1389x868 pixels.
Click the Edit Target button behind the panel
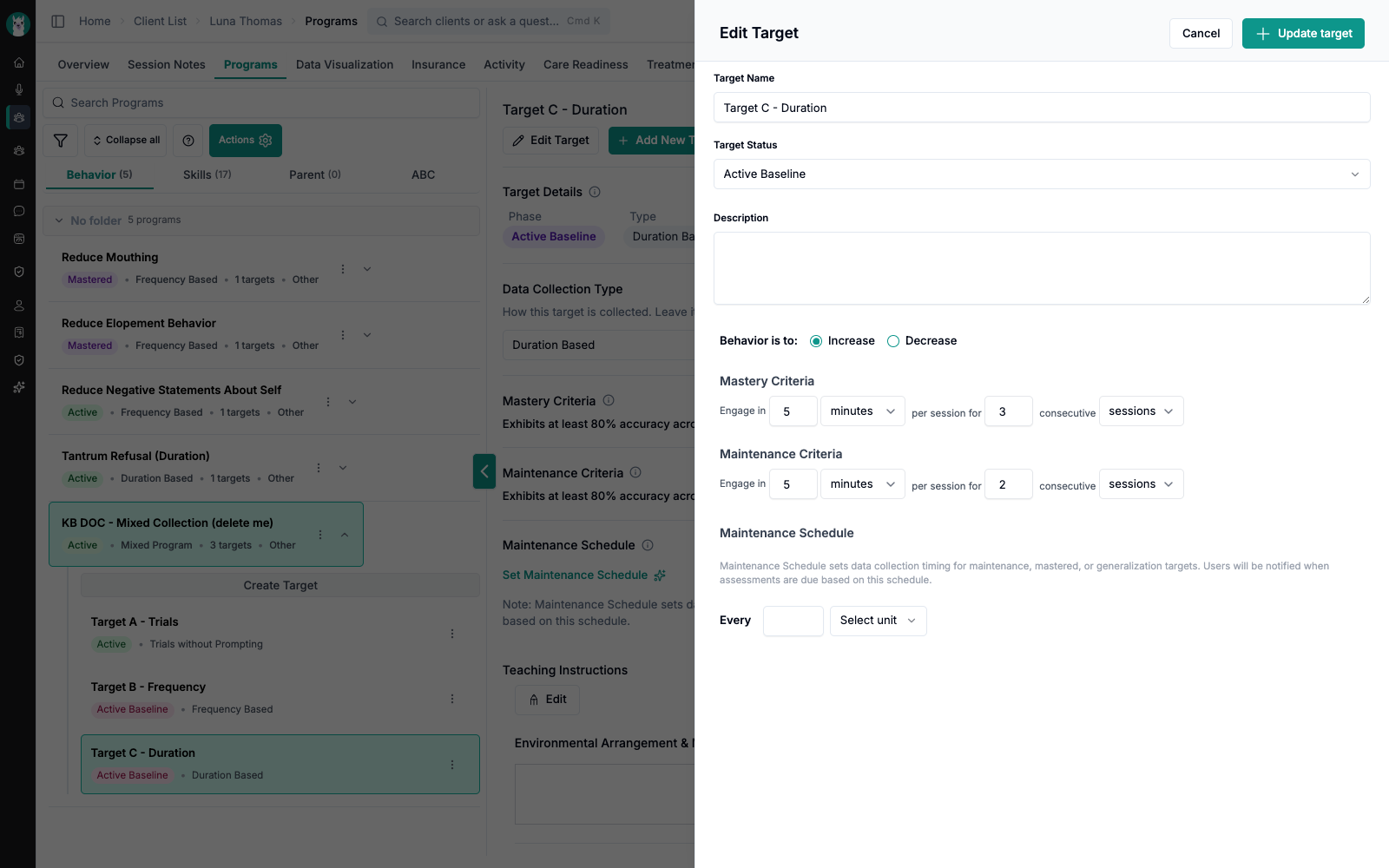[550, 141]
